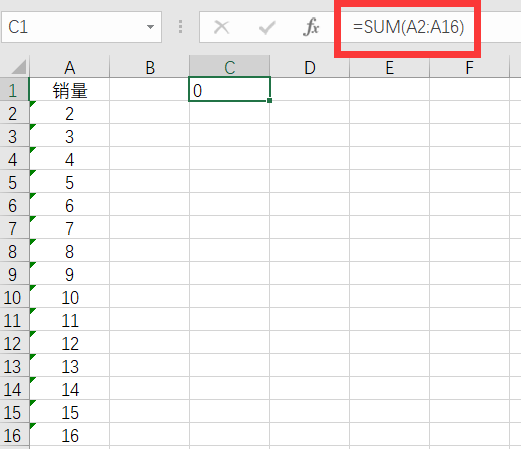This screenshot has width=521, height=449.
Task: Select row 7 header
Action: pyautogui.click(x=14, y=227)
